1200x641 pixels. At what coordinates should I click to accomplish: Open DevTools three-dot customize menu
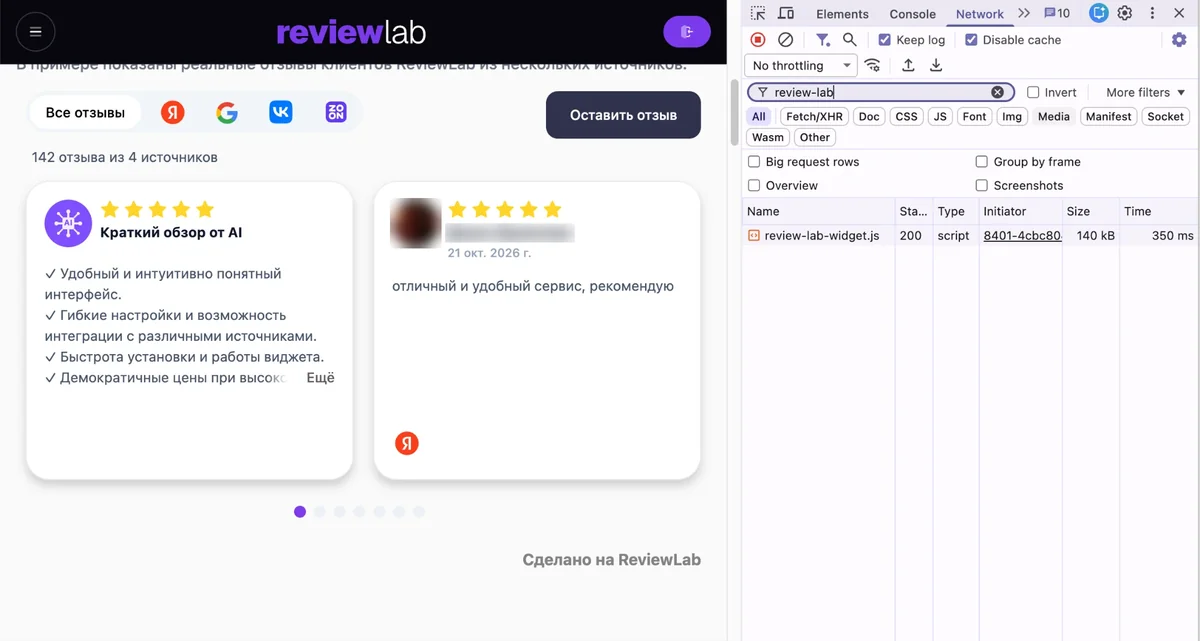(1152, 13)
